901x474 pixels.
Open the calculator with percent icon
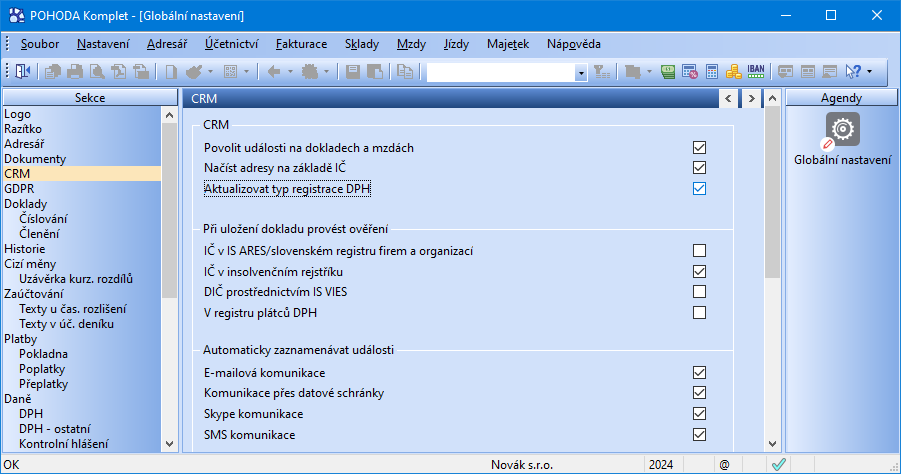click(x=690, y=71)
